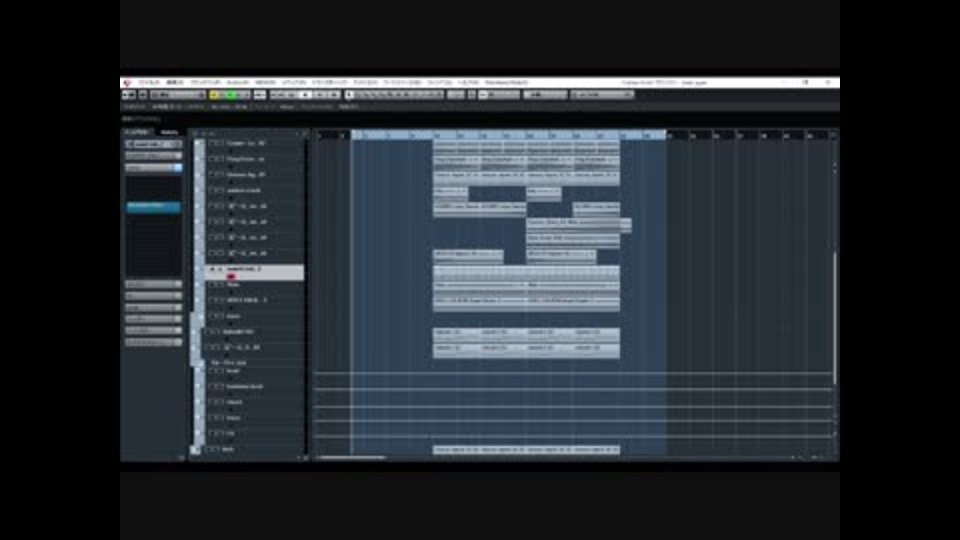Mute the first track in the list
This screenshot has width=960, height=540.
click(x=212, y=143)
